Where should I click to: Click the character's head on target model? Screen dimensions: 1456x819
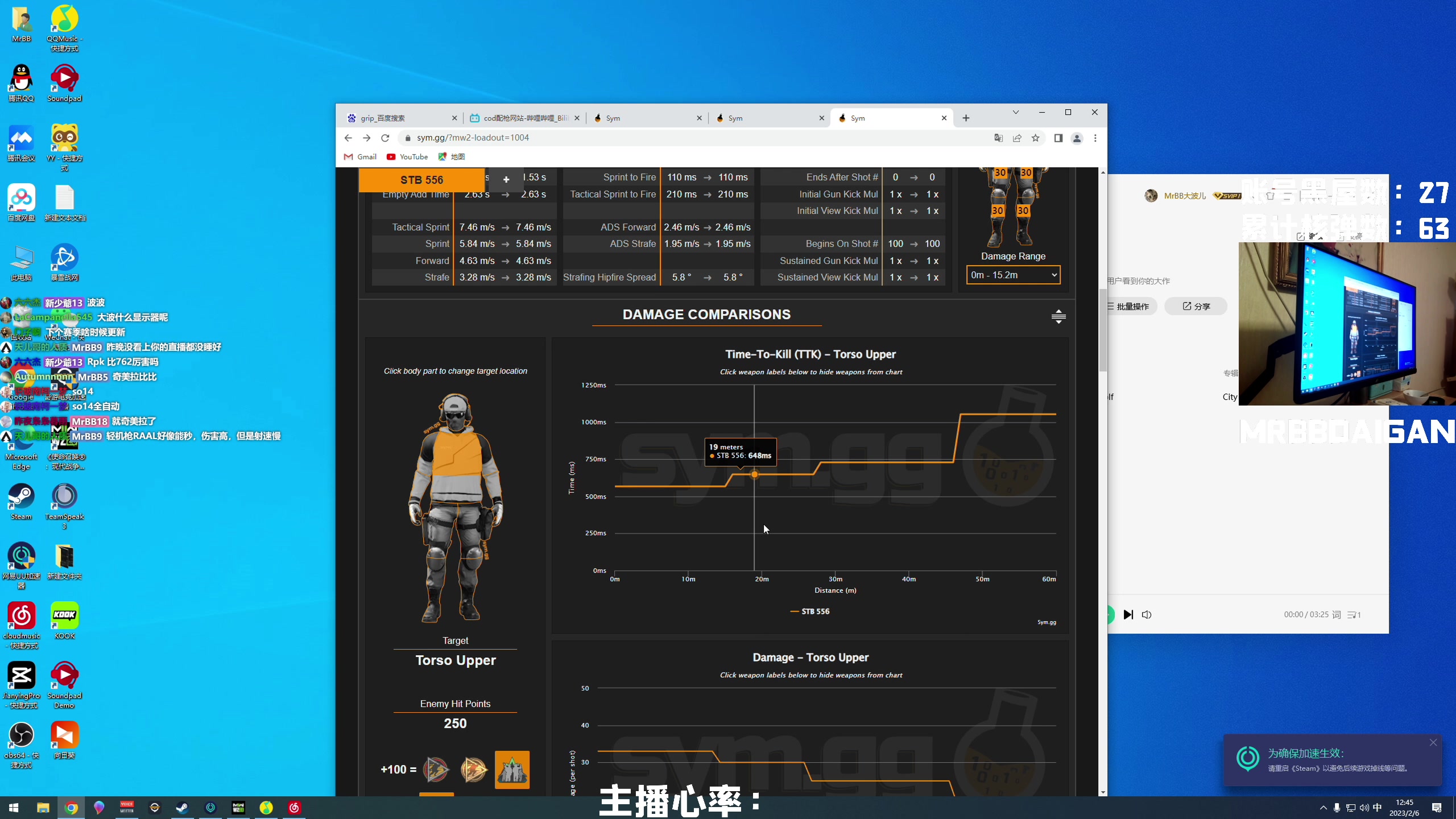[x=455, y=413]
